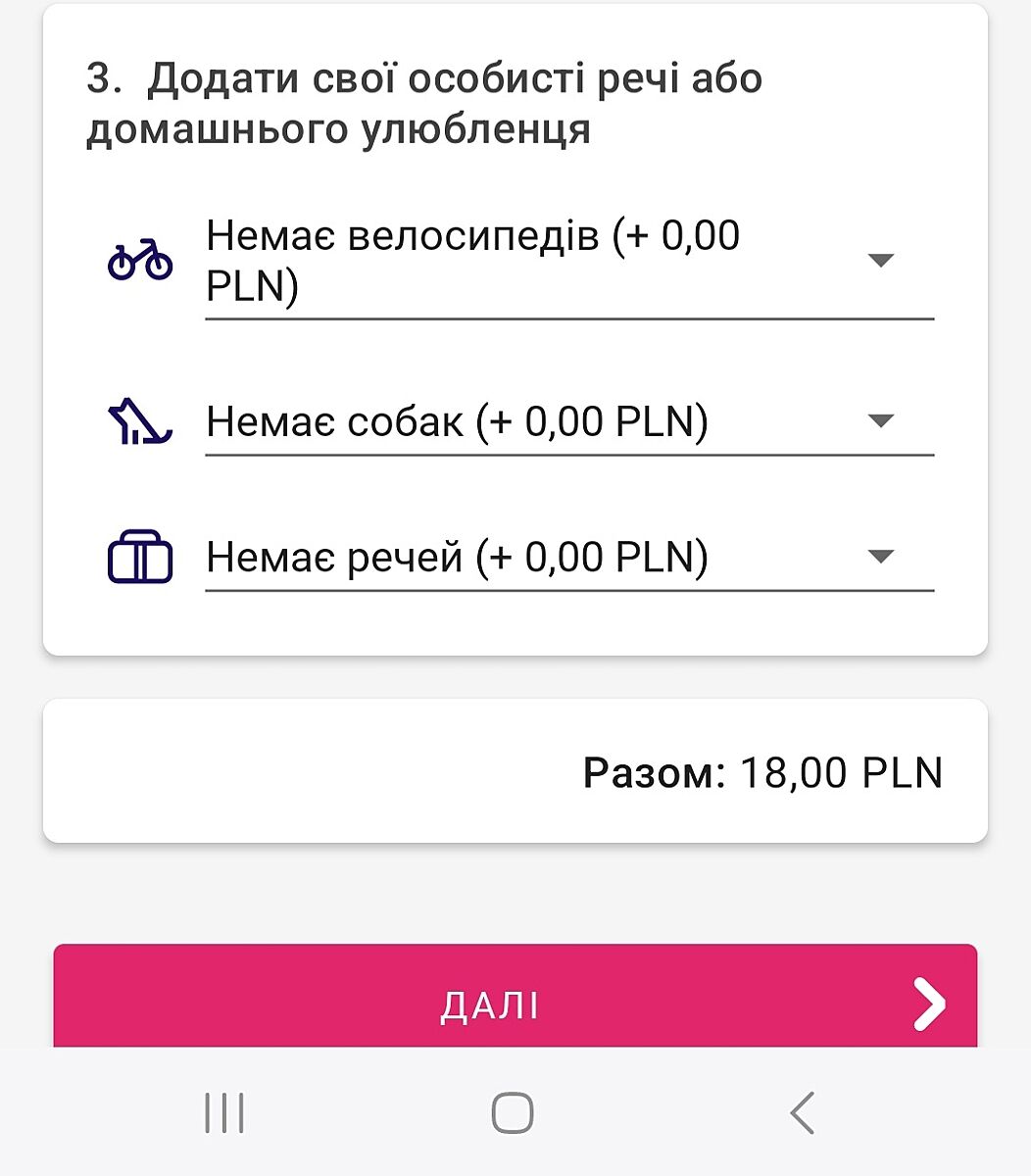Go back with Android back arrow
The image size is (1031, 1176).
803,1113
